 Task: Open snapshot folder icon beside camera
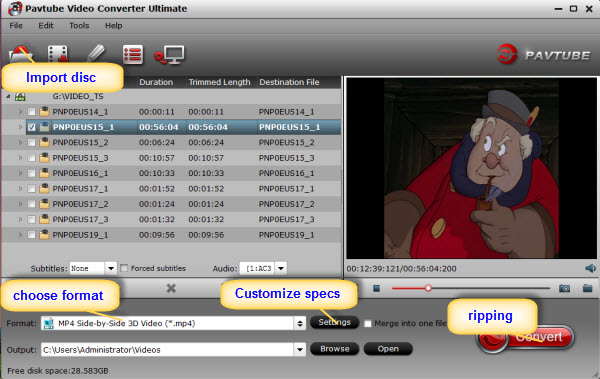587,288
